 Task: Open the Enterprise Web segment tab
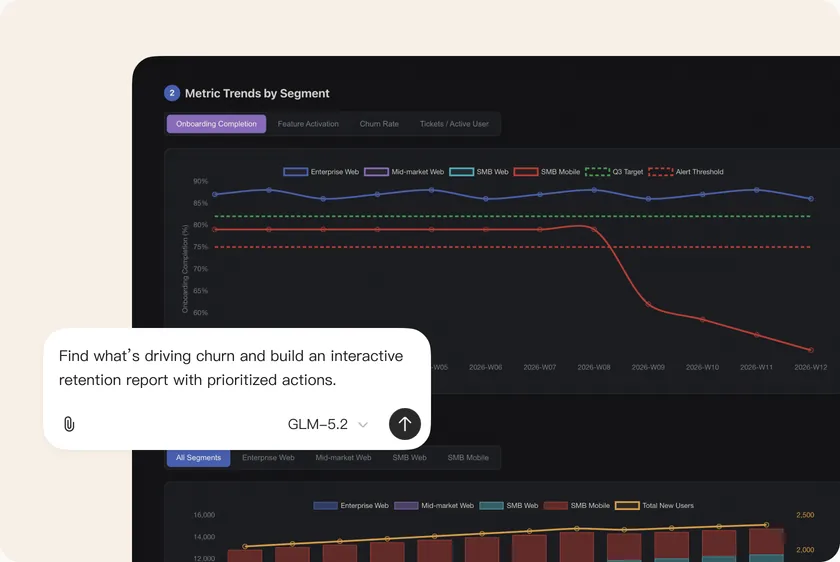coord(268,458)
